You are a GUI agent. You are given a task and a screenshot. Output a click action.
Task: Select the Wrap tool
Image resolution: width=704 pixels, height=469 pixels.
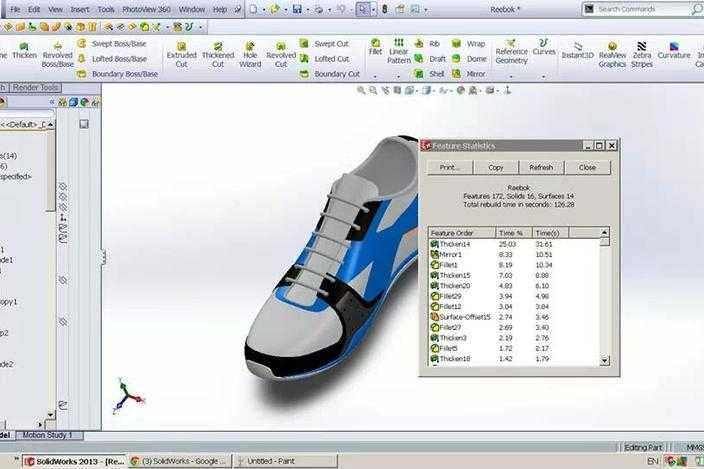(469, 44)
